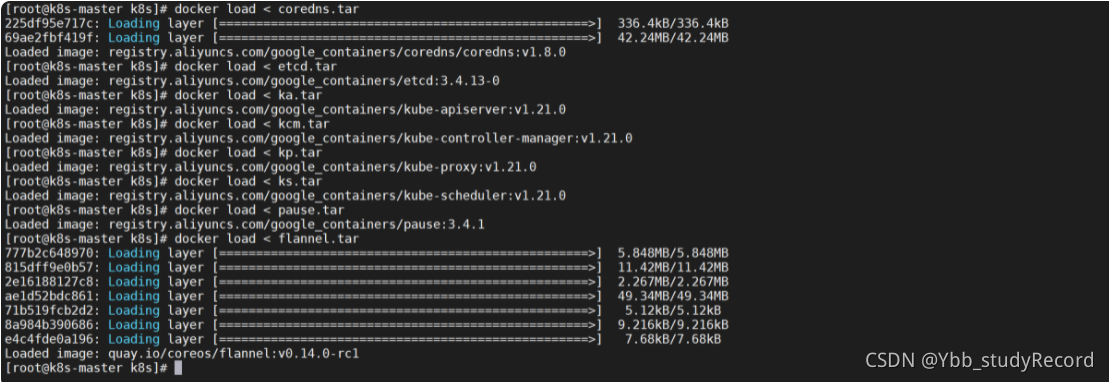Click the 'docker load < kcm.tar' command

252,124
